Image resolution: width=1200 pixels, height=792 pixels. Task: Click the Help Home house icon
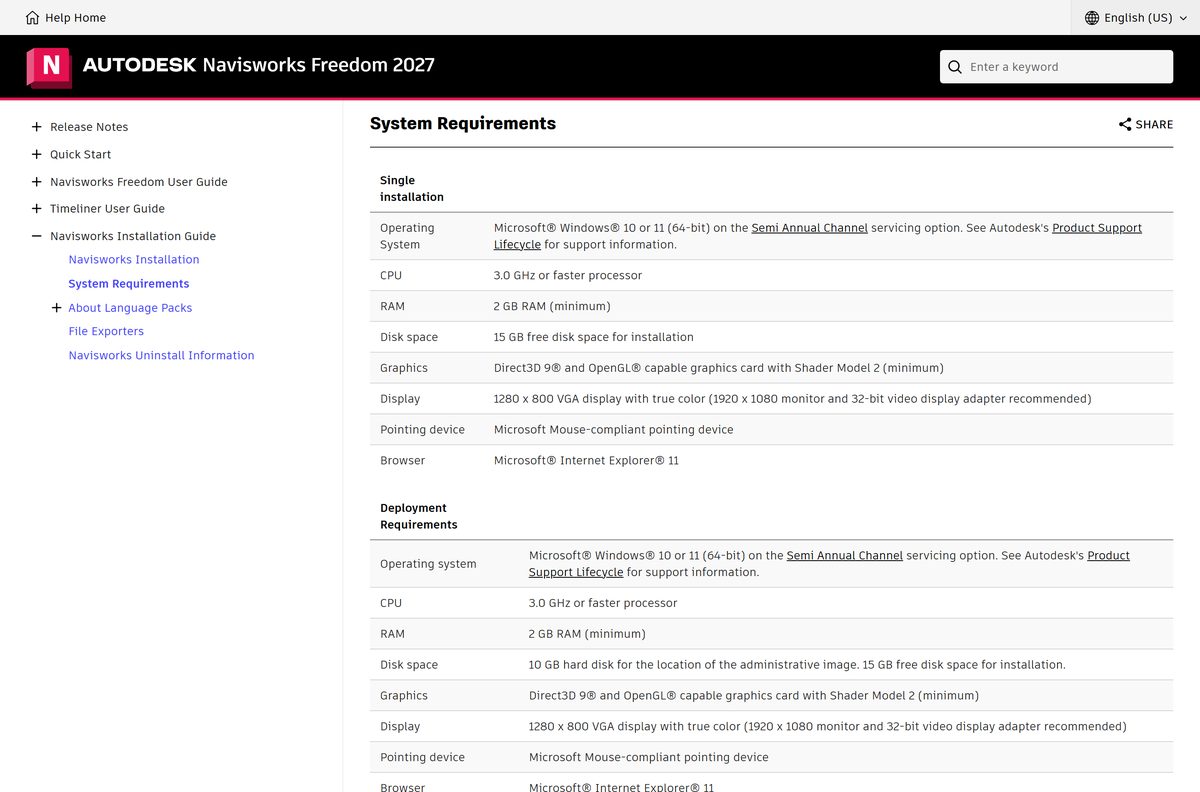pyautogui.click(x=33, y=17)
